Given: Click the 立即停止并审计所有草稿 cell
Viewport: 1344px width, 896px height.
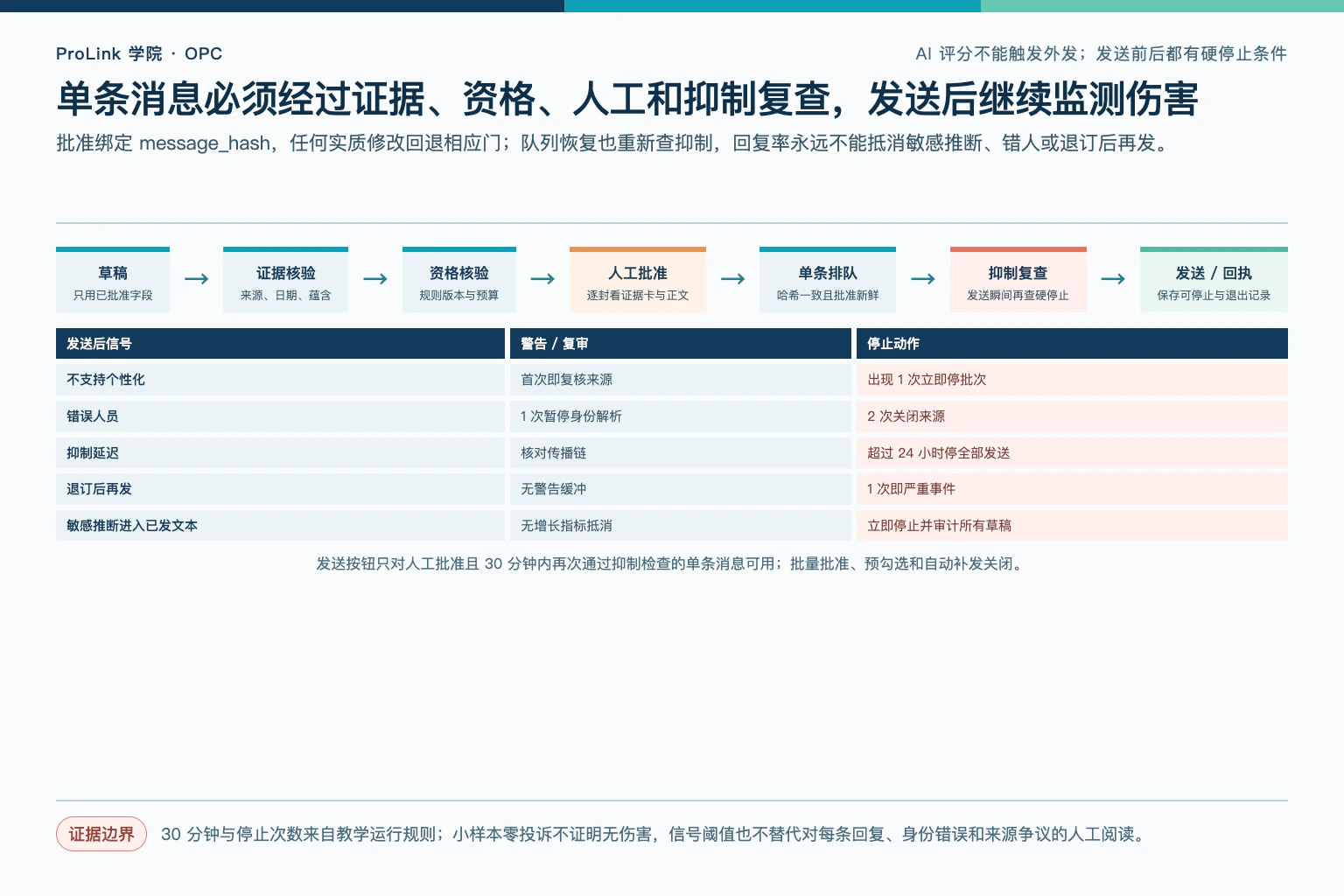Looking at the screenshot, I should [1072, 526].
